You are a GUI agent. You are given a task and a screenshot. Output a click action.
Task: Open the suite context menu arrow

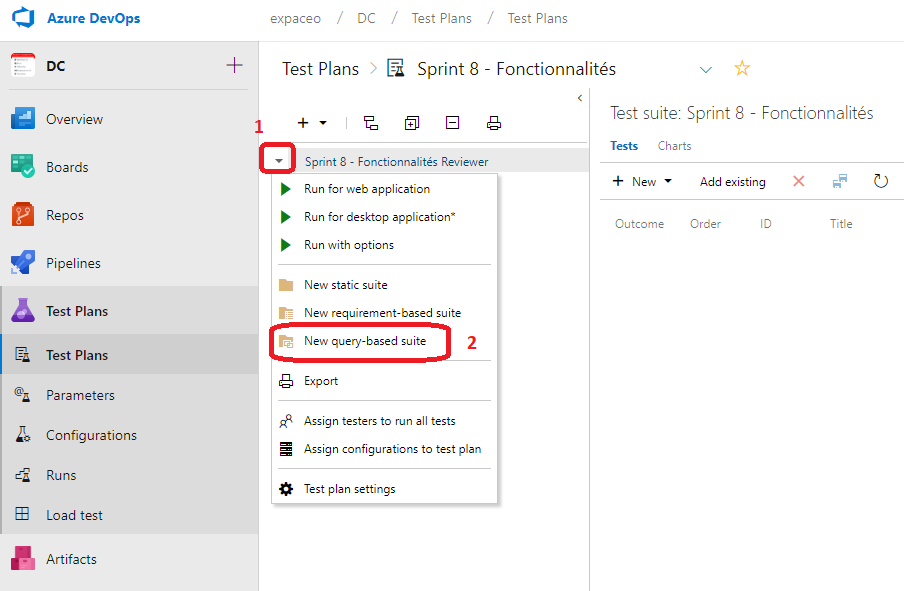click(x=278, y=161)
